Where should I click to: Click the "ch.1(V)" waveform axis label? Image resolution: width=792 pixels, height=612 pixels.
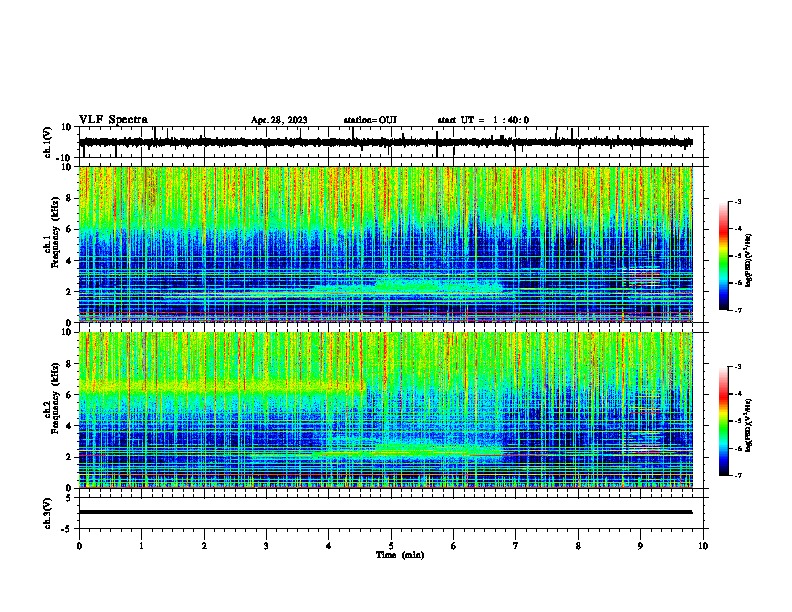[x=48, y=142]
